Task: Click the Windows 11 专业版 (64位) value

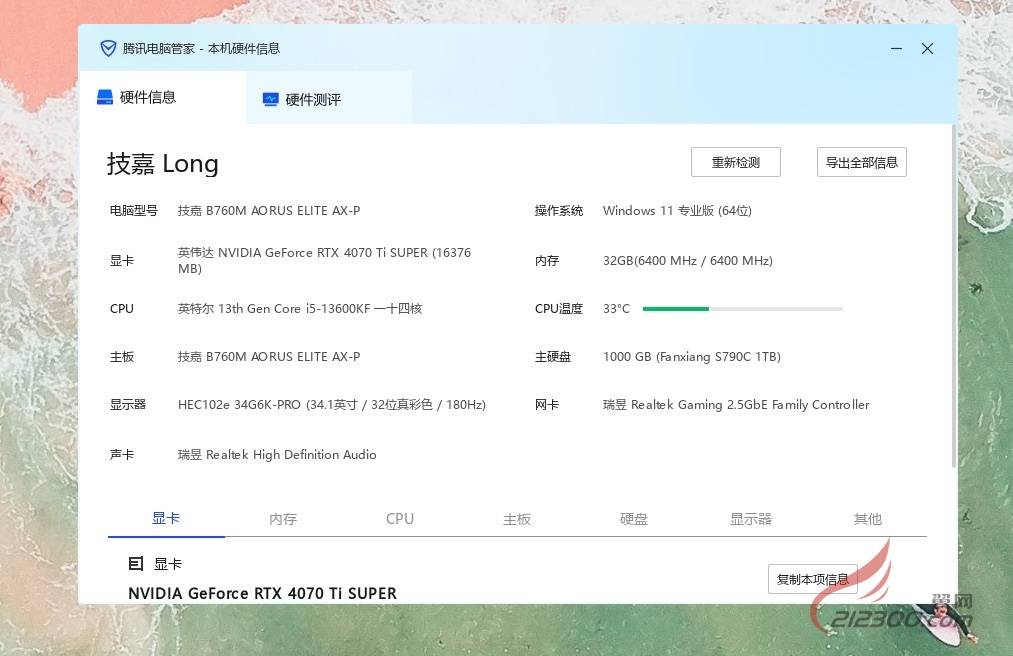Action: pyautogui.click(x=677, y=211)
